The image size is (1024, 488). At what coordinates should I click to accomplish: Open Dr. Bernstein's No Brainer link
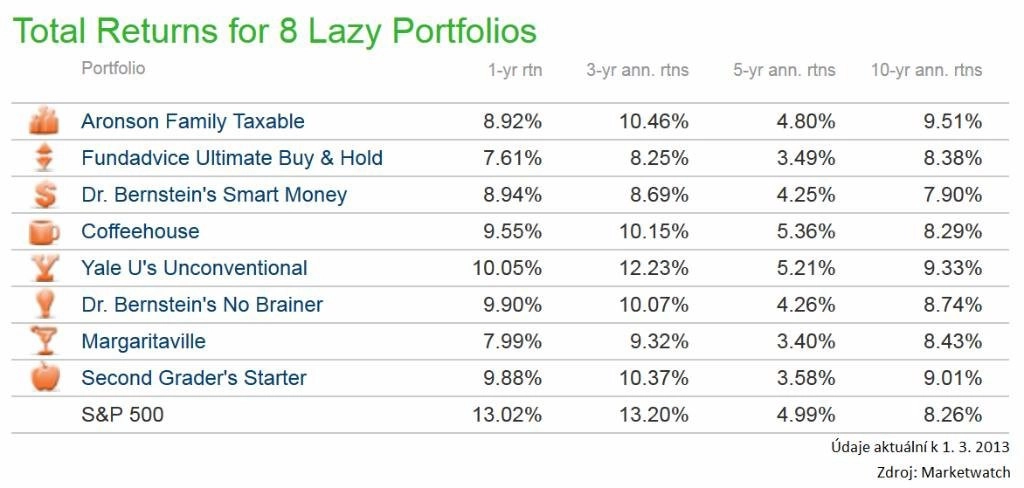pyautogui.click(x=202, y=304)
